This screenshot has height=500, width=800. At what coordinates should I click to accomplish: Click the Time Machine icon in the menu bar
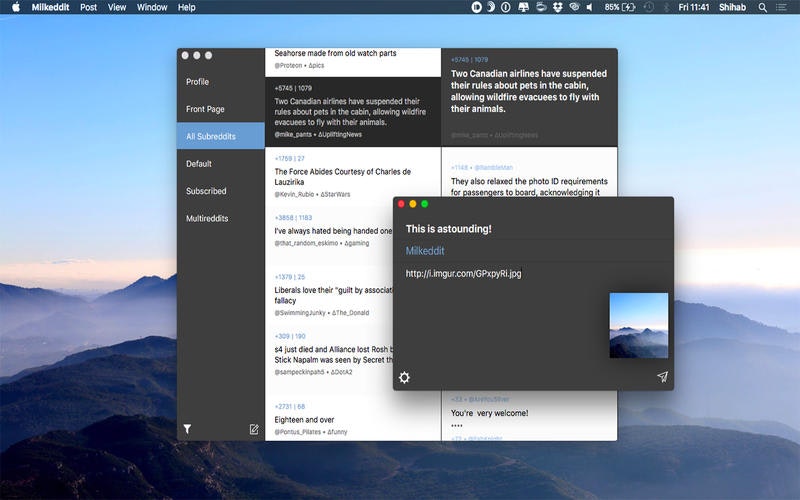pos(648,7)
